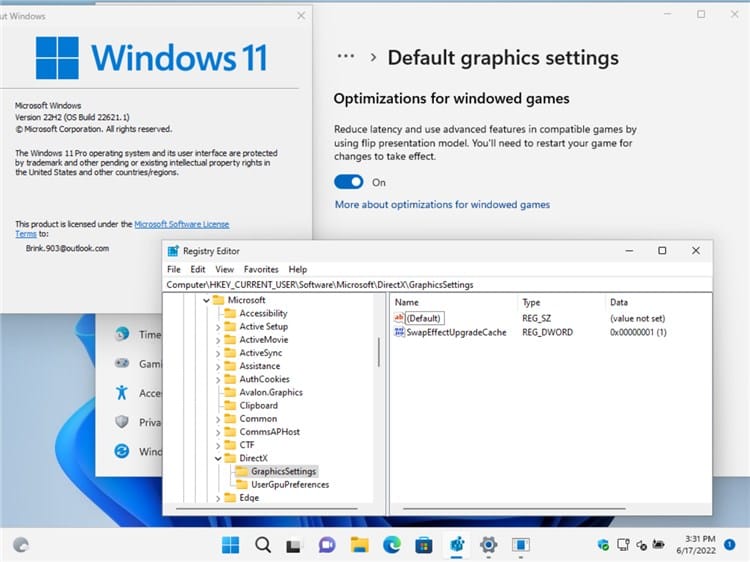
Task: Open Gaming category in Settings sidebar
Action: point(138,364)
